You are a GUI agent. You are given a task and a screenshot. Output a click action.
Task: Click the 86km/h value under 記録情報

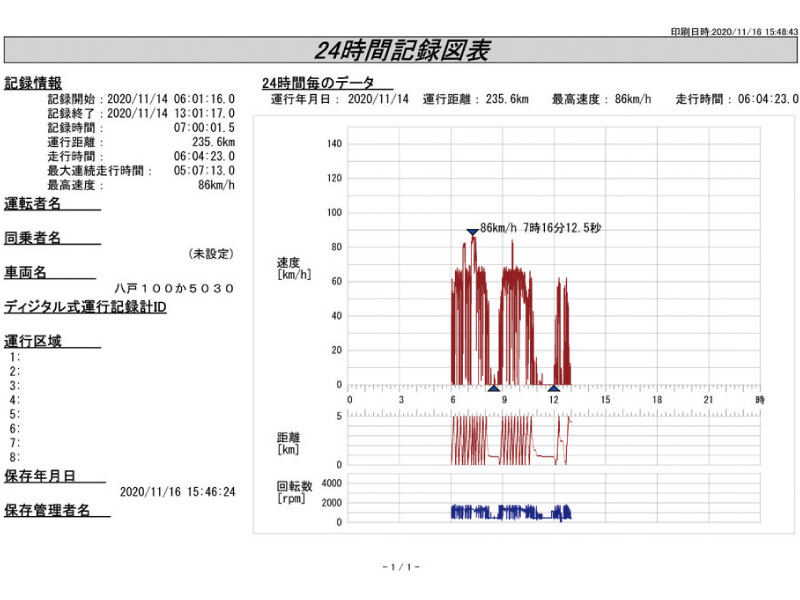(216, 185)
